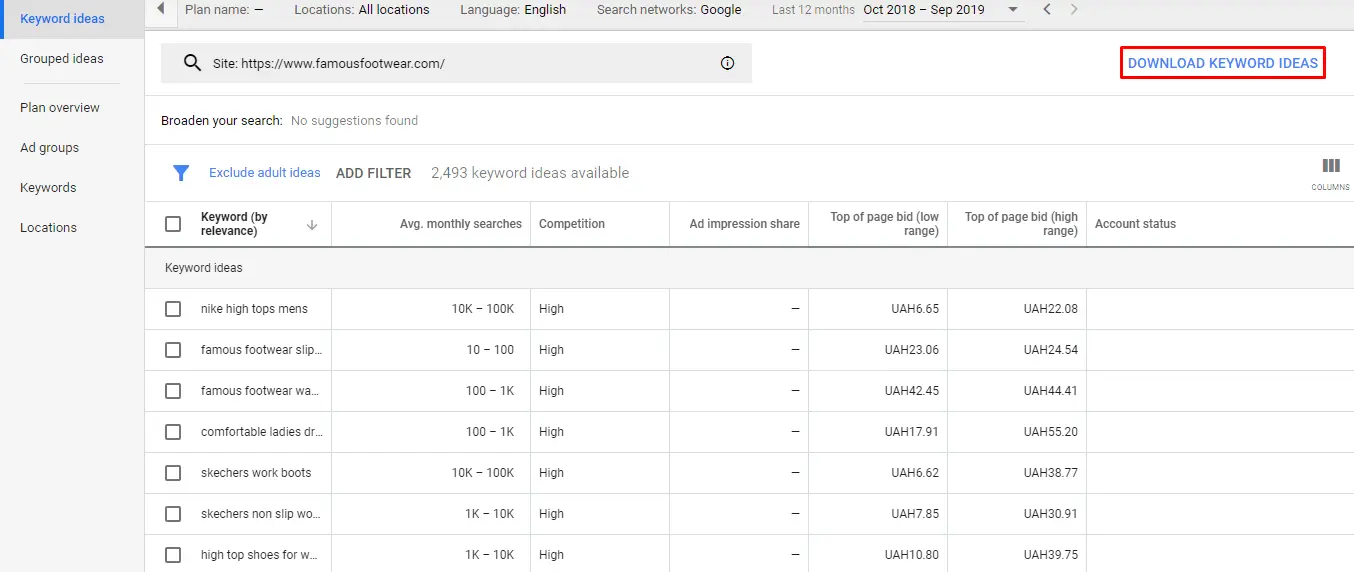The width and height of the screenshot is (1354, 572).
Task: Click the Exclude adult ideas filter link
Action: click(265, 173)
